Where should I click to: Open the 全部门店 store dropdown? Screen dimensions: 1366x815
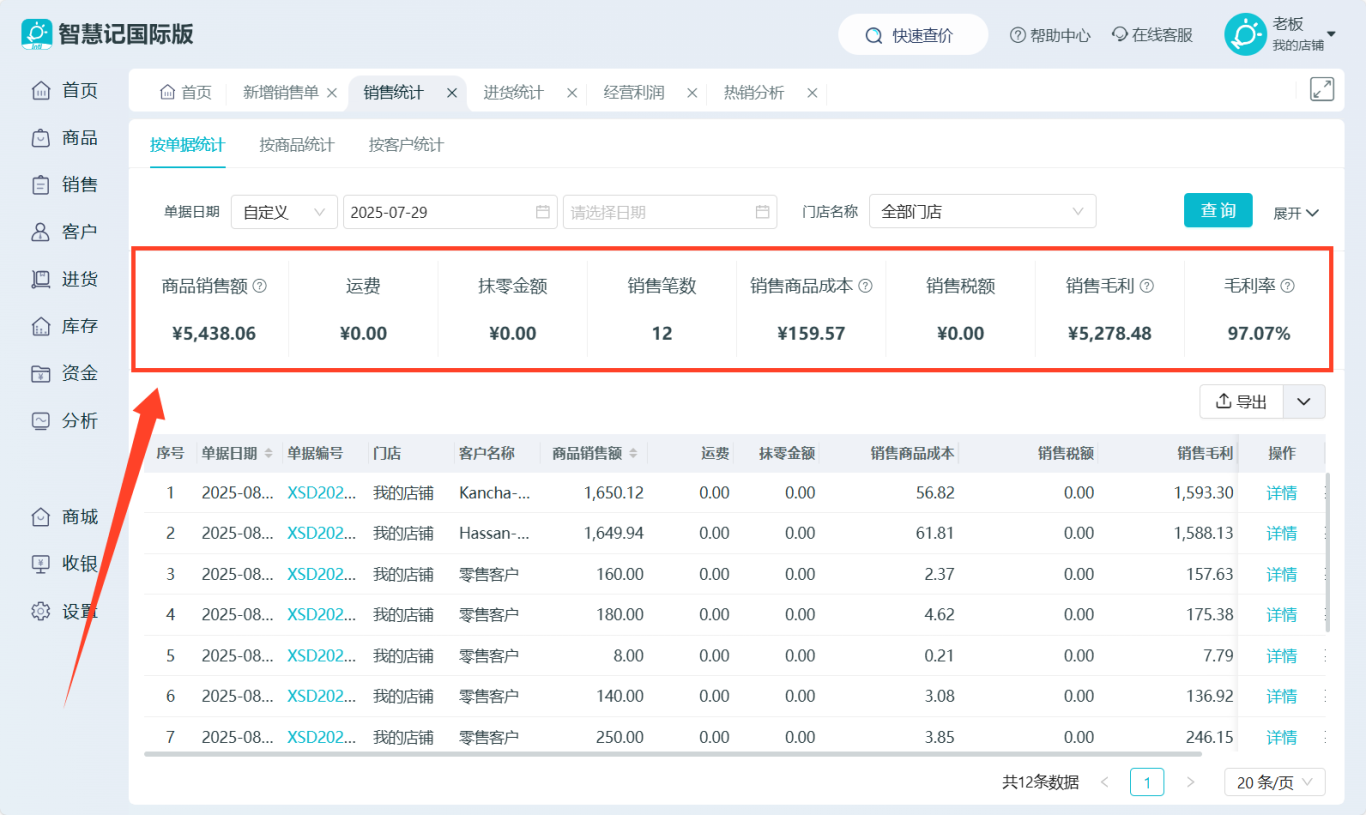982,212
